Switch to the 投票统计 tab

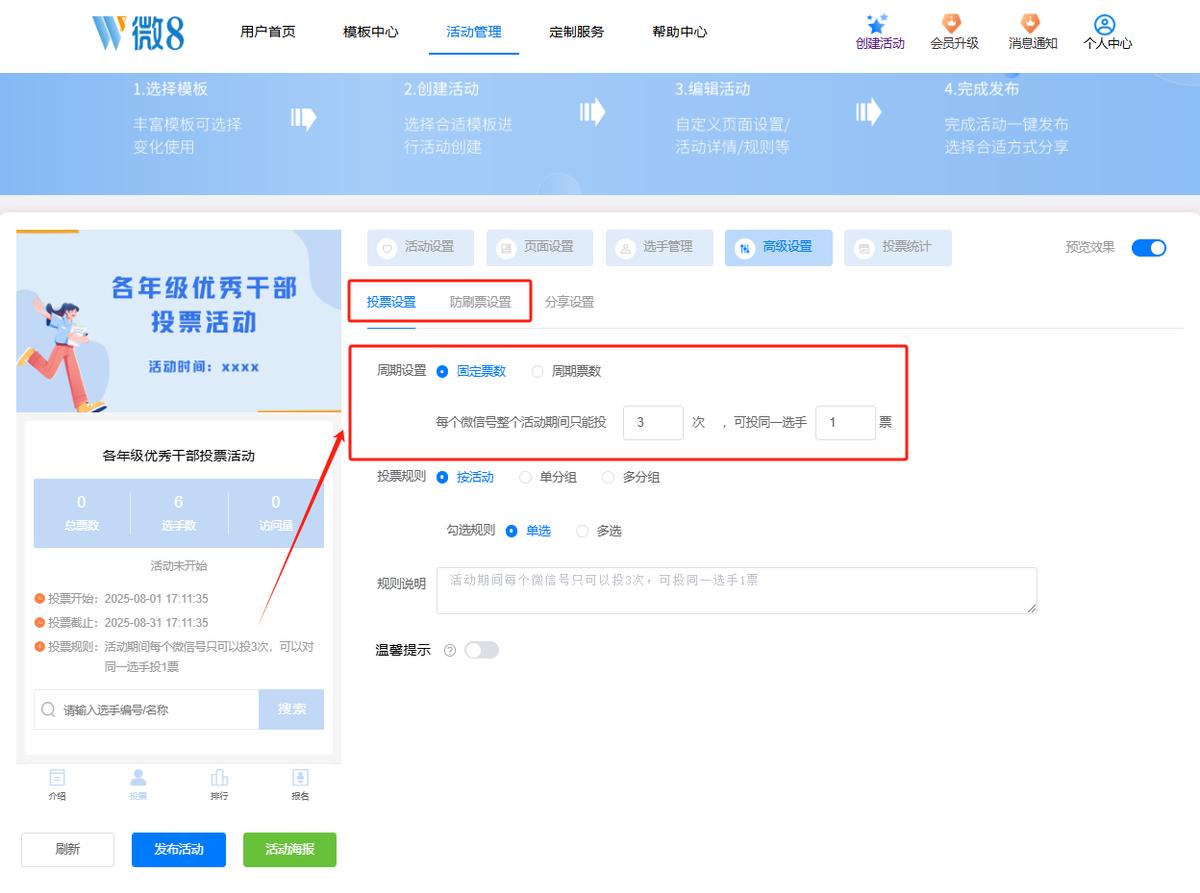point(897,248)
